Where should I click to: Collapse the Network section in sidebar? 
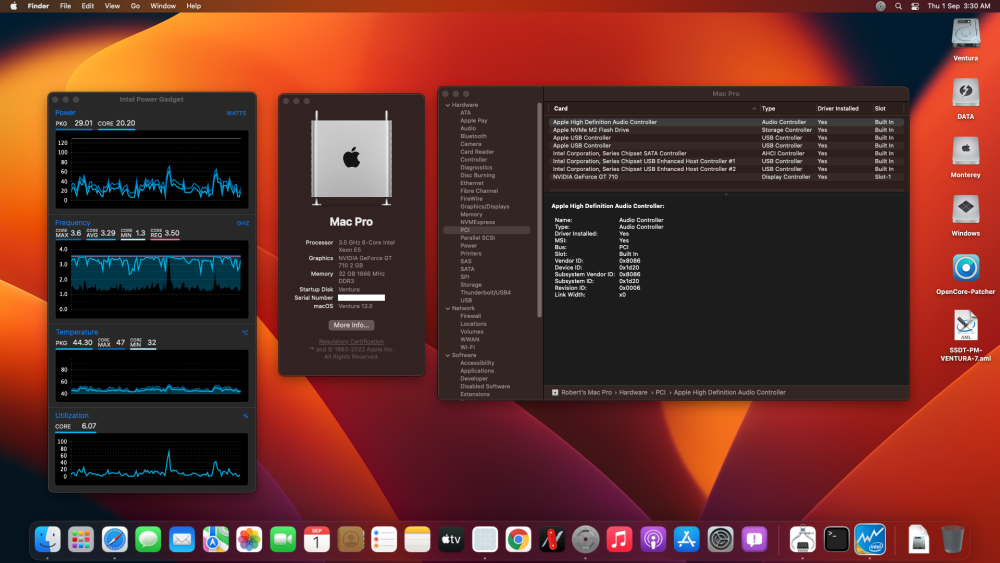pyautogui.click(x=448, y=309)
